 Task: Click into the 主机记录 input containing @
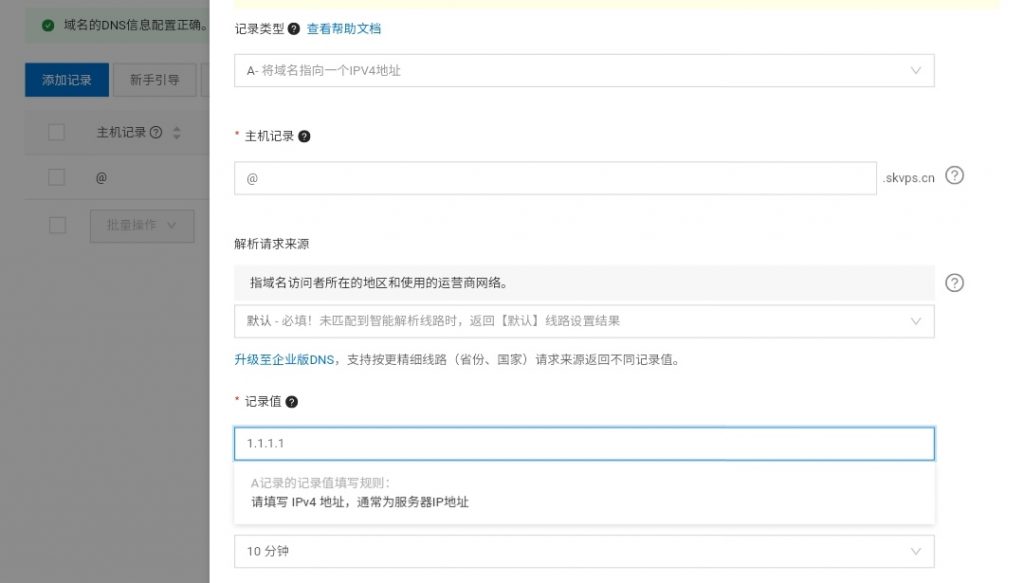tap(555, 178)
